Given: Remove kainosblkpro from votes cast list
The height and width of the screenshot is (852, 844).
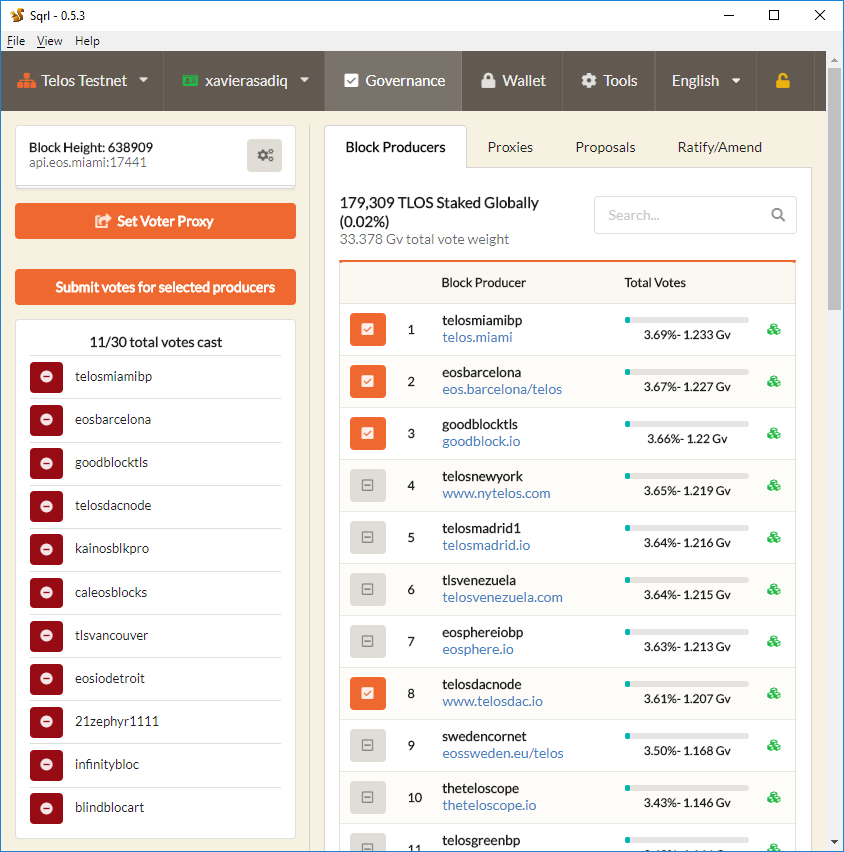Looking at the screenshot, I should pyautogui.click(x=46, y=549).
